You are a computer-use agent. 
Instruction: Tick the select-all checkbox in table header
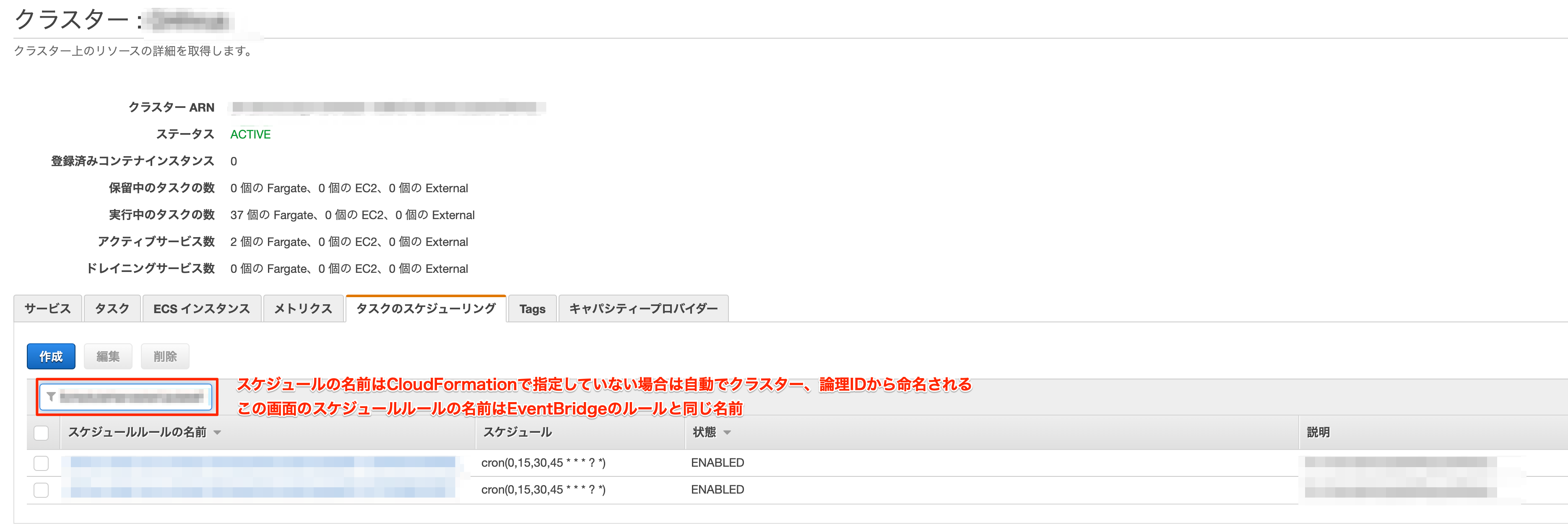click(42, 432)
